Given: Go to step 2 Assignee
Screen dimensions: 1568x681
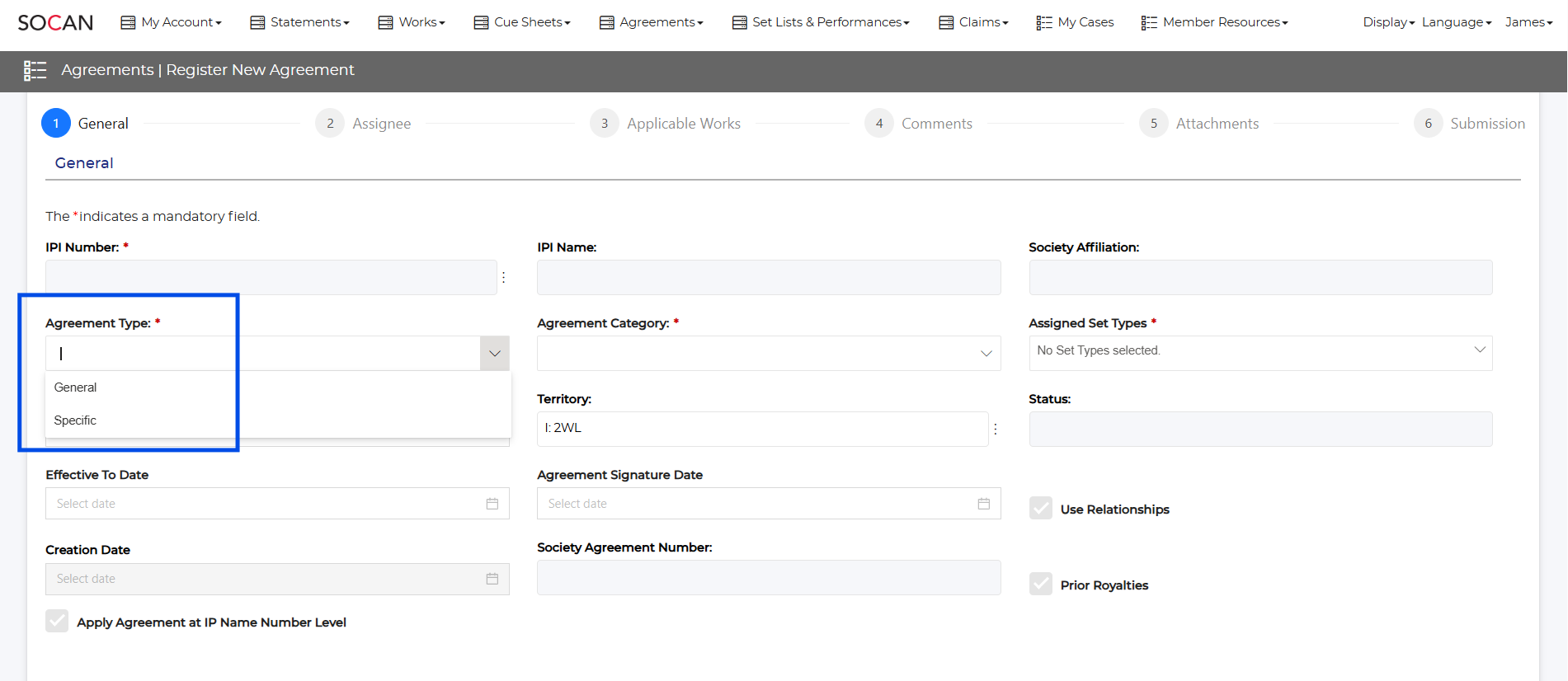Looking at the screenshot, I should (x=363, y=124).
